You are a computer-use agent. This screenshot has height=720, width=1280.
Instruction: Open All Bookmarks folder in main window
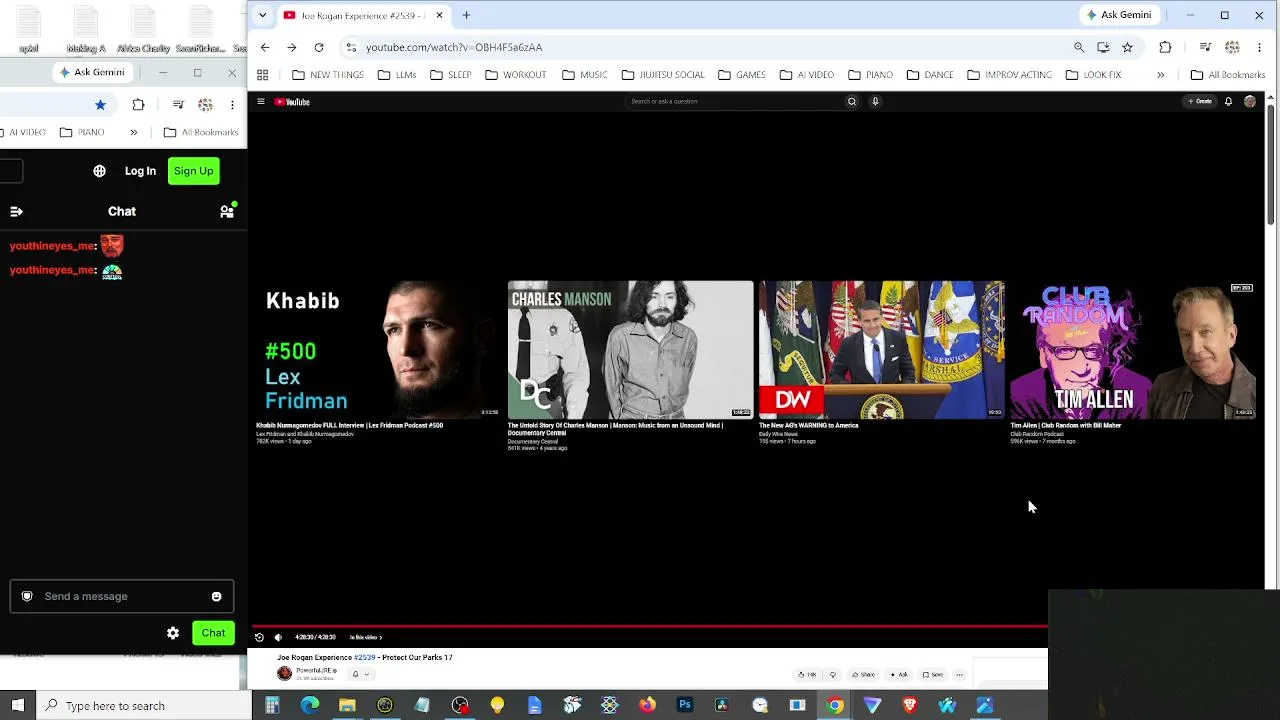coord(1228,75)
